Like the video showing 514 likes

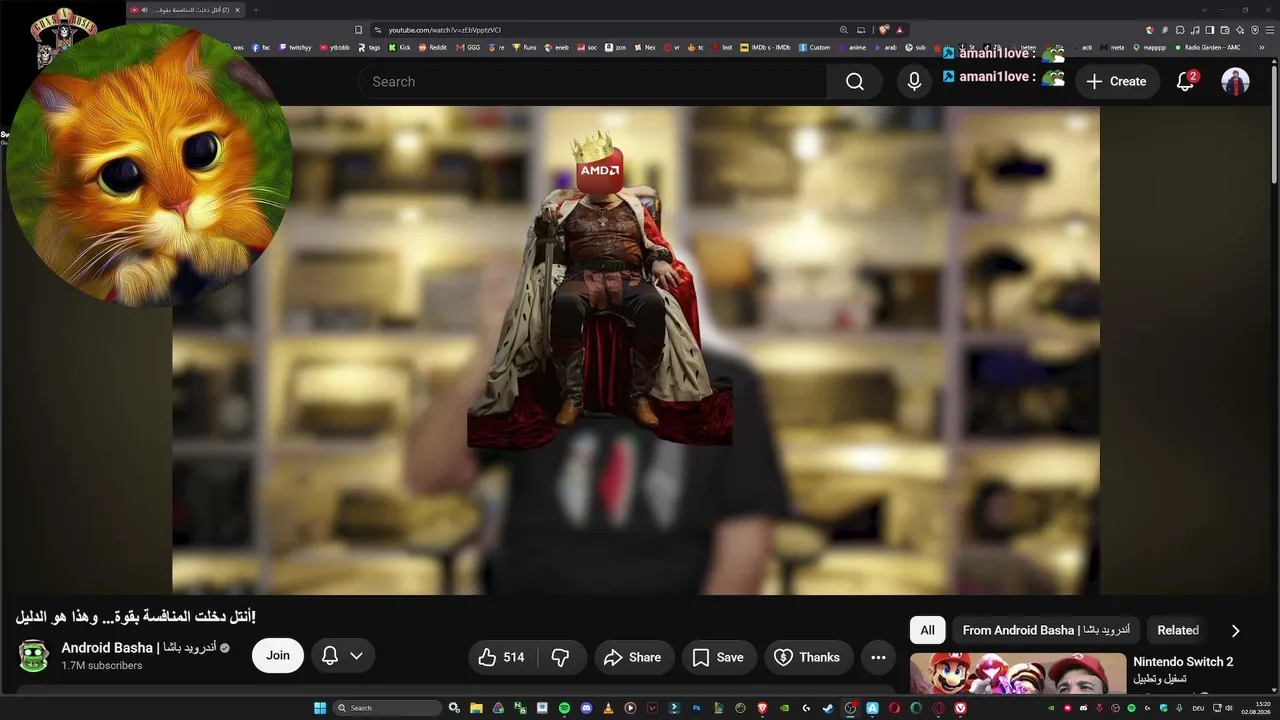(x=502, y=657)
